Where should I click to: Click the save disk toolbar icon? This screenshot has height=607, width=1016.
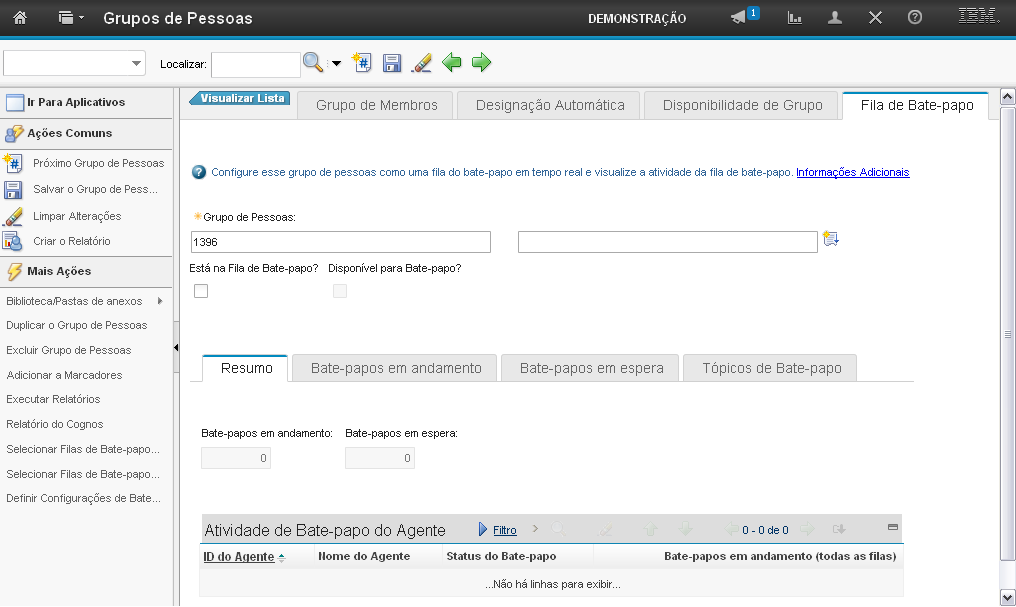[392, 63]
